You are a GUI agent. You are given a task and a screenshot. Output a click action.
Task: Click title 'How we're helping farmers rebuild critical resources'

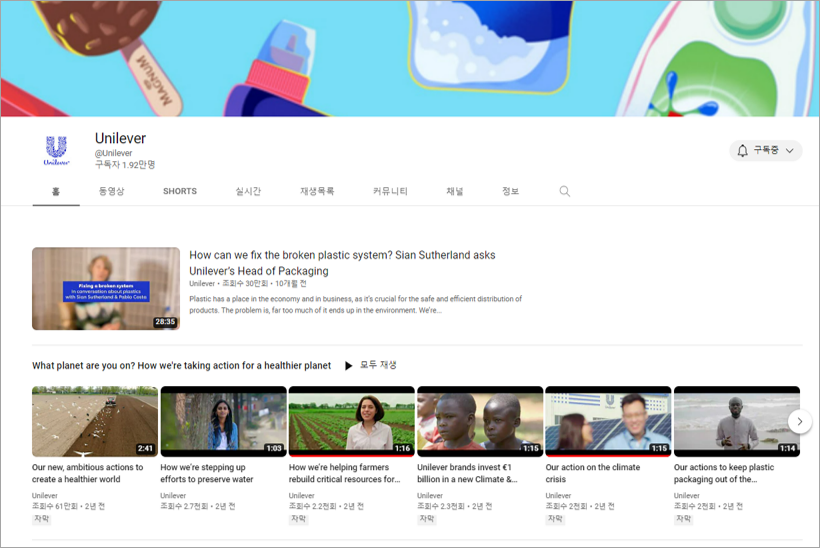click(344, 473)
